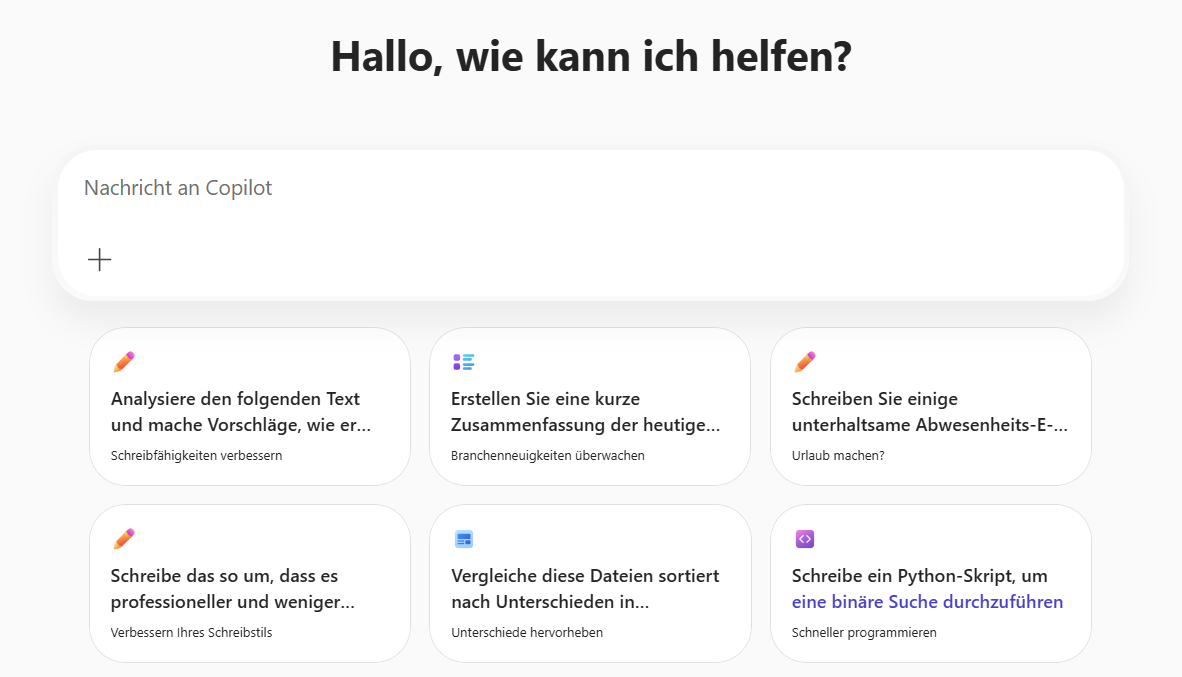
Task: Click 'Branchenneuigkeiten überwachen' subtitle
Action: [x=547, y=455]
